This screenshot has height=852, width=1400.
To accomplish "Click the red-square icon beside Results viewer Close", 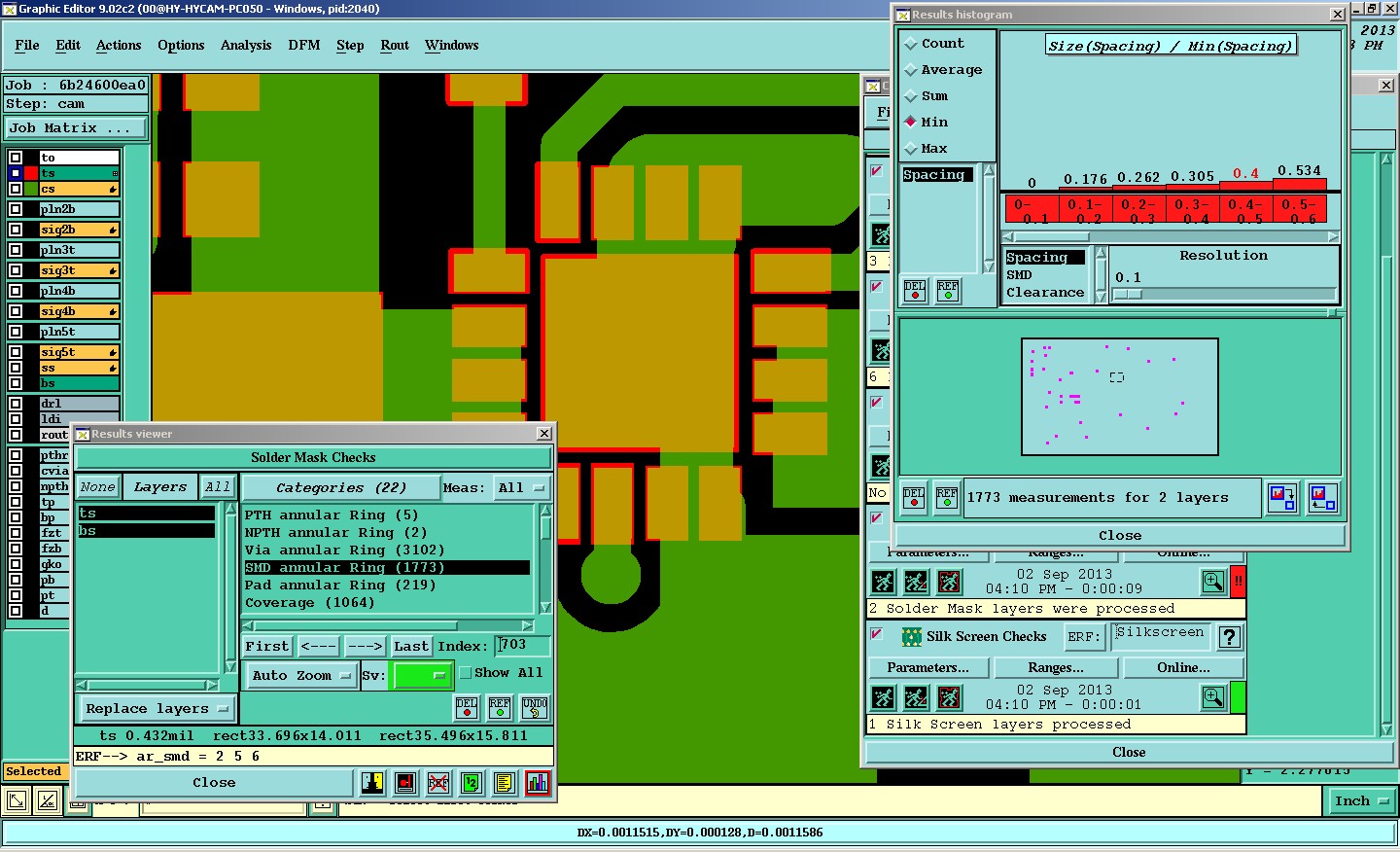I will pos(405,783).
